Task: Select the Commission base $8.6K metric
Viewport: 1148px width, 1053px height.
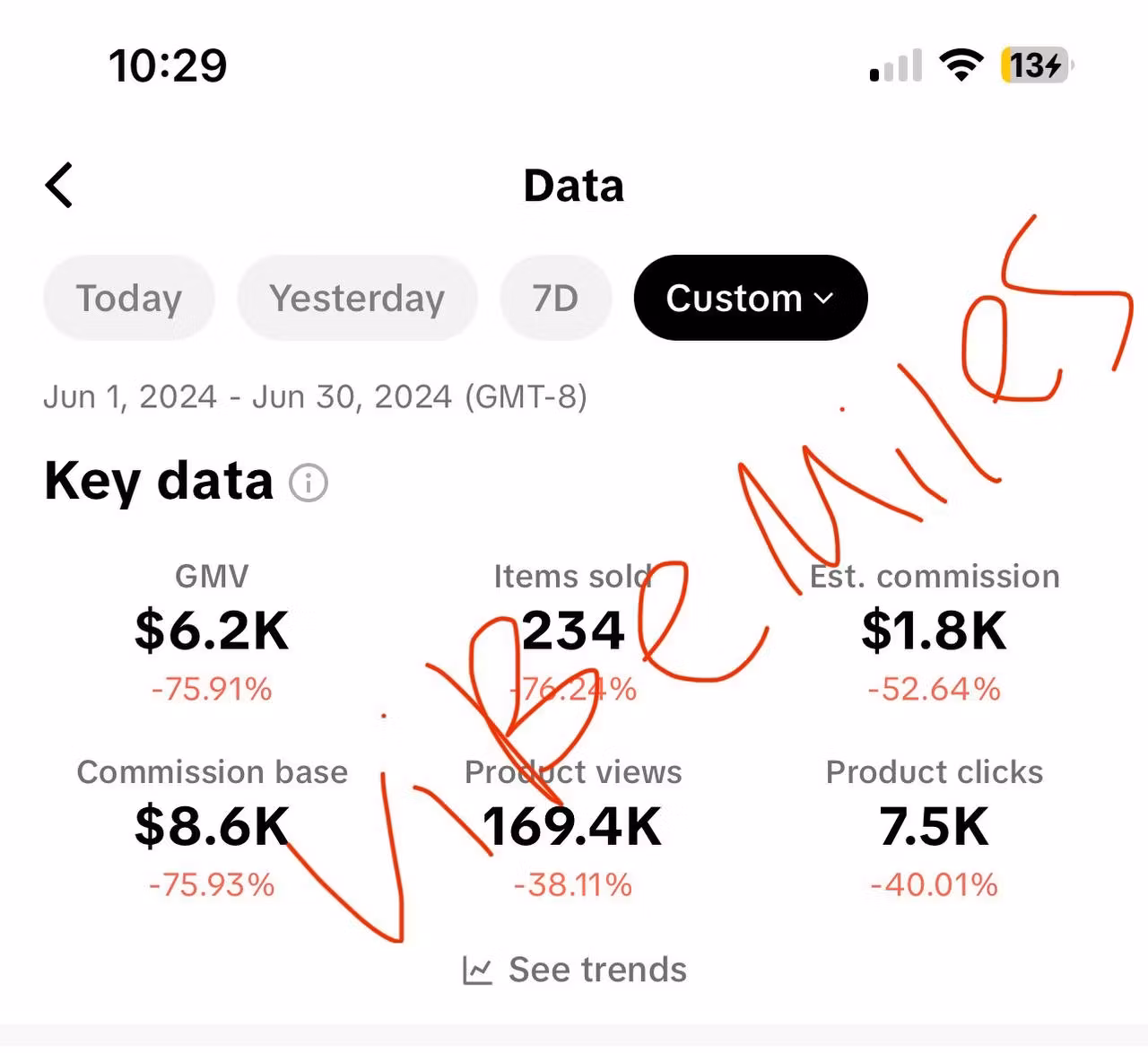Action: [x=212, y=826]
